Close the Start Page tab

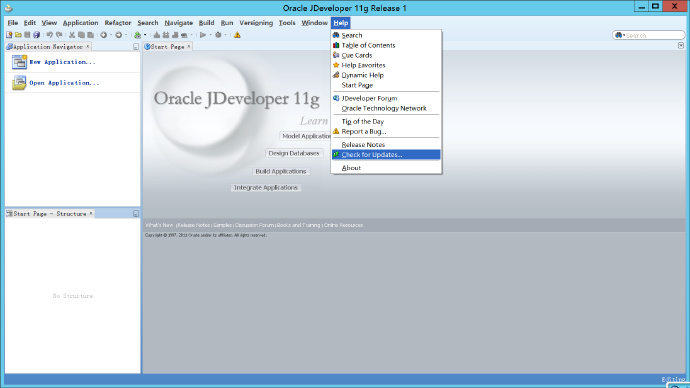point(189,46)
